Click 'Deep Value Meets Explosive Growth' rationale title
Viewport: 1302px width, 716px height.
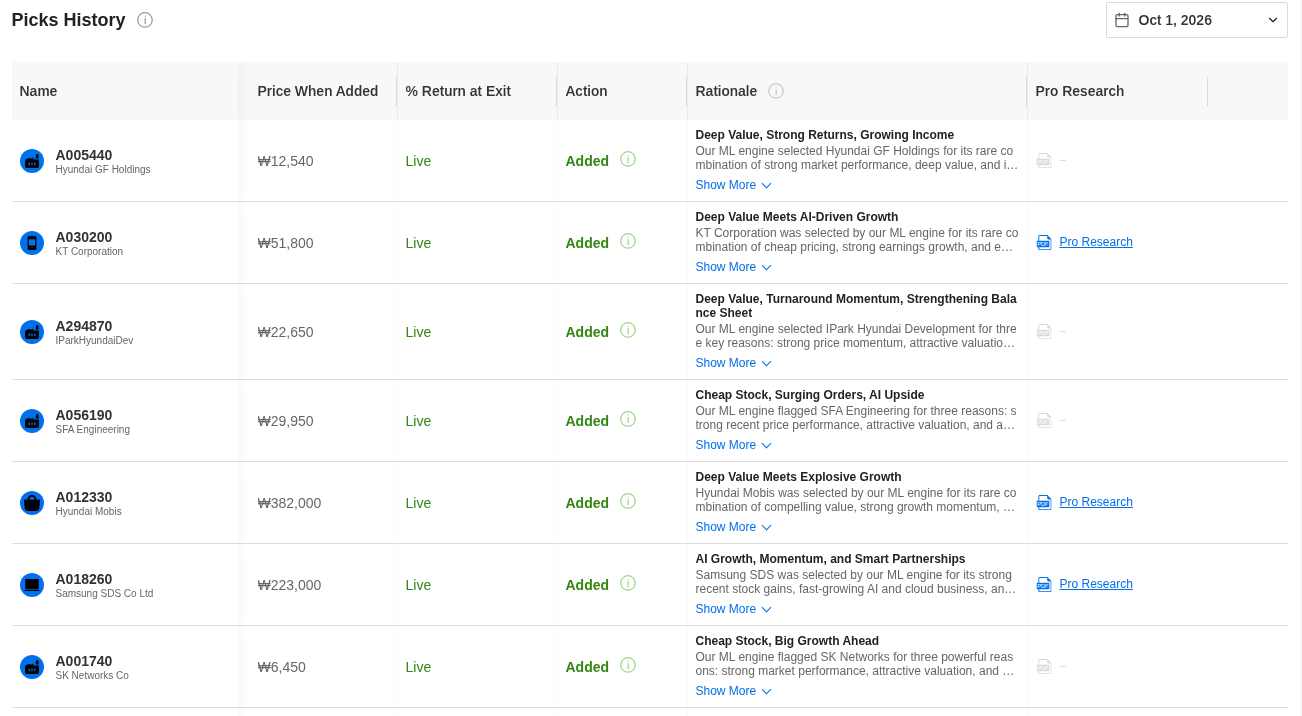[798, 477]
